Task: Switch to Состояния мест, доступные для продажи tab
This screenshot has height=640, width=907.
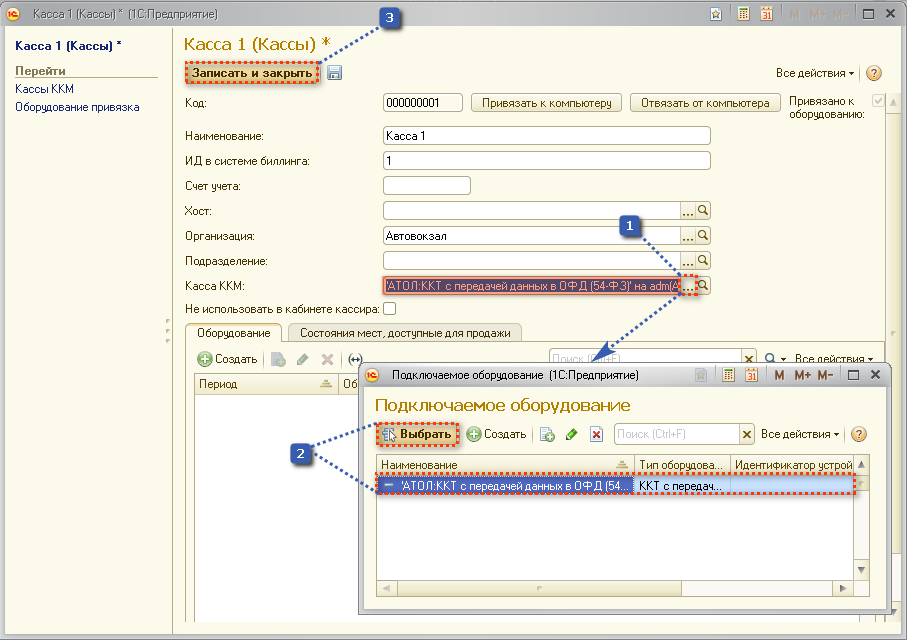Action: (x=404, y=333)
